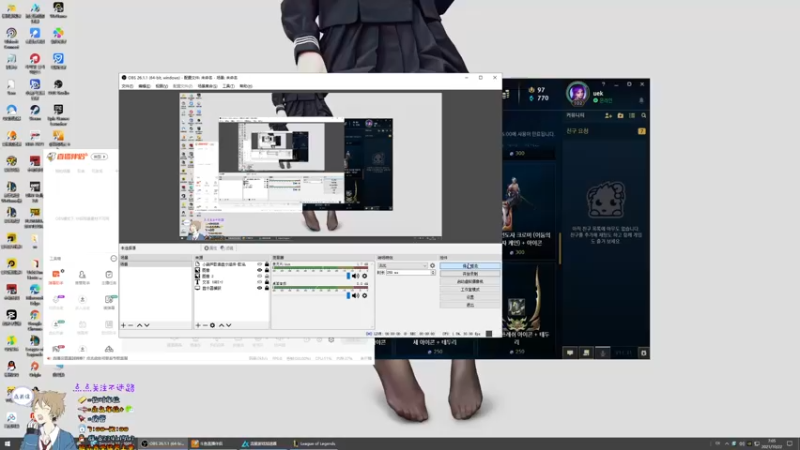This screenshot has width=800, height=450.
Task: Open the OBS Studio desktop shortcut
Action: pyautogui.click(x=58, y=87)
